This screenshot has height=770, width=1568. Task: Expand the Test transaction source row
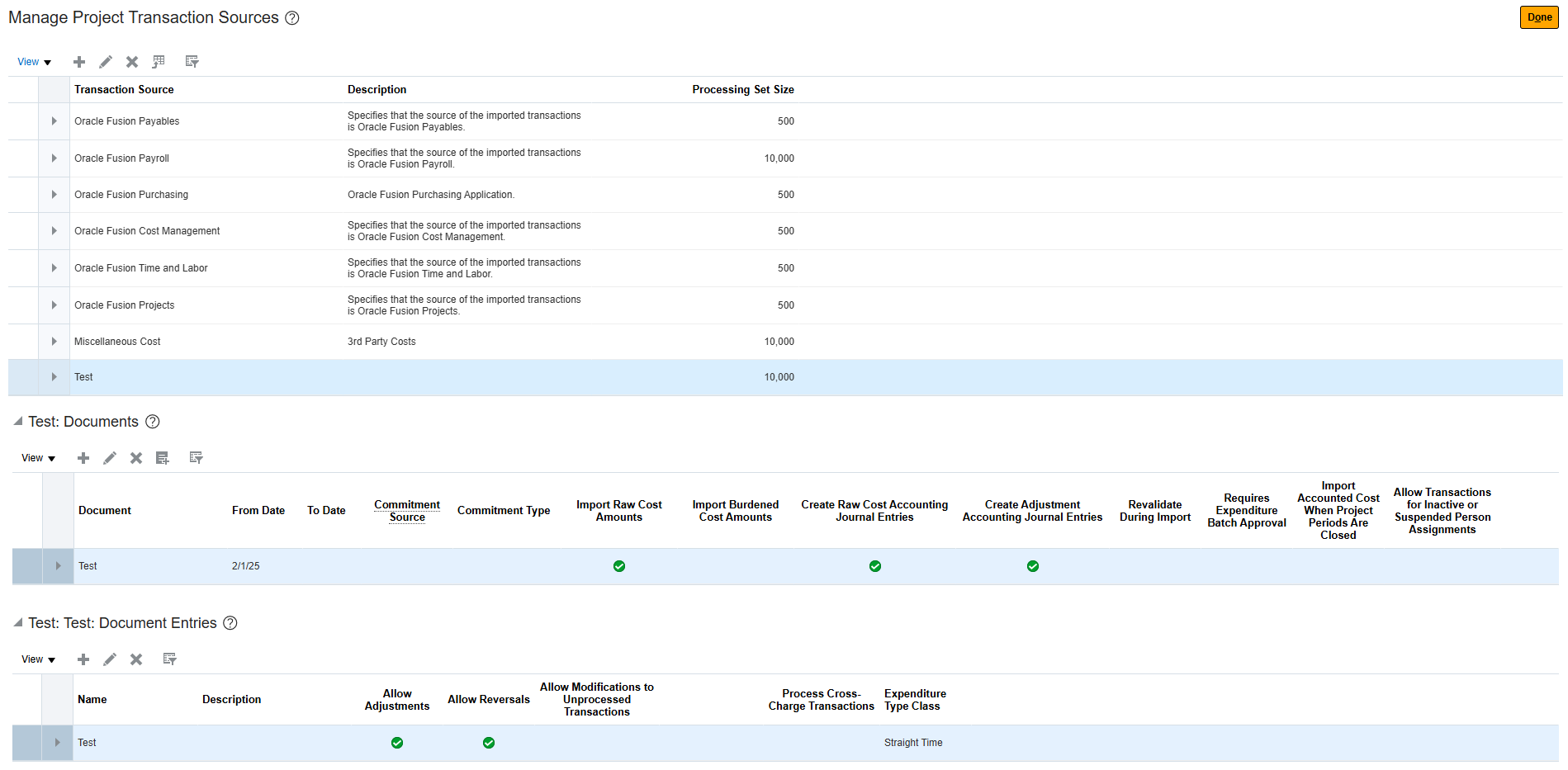(x=54, y=377)
